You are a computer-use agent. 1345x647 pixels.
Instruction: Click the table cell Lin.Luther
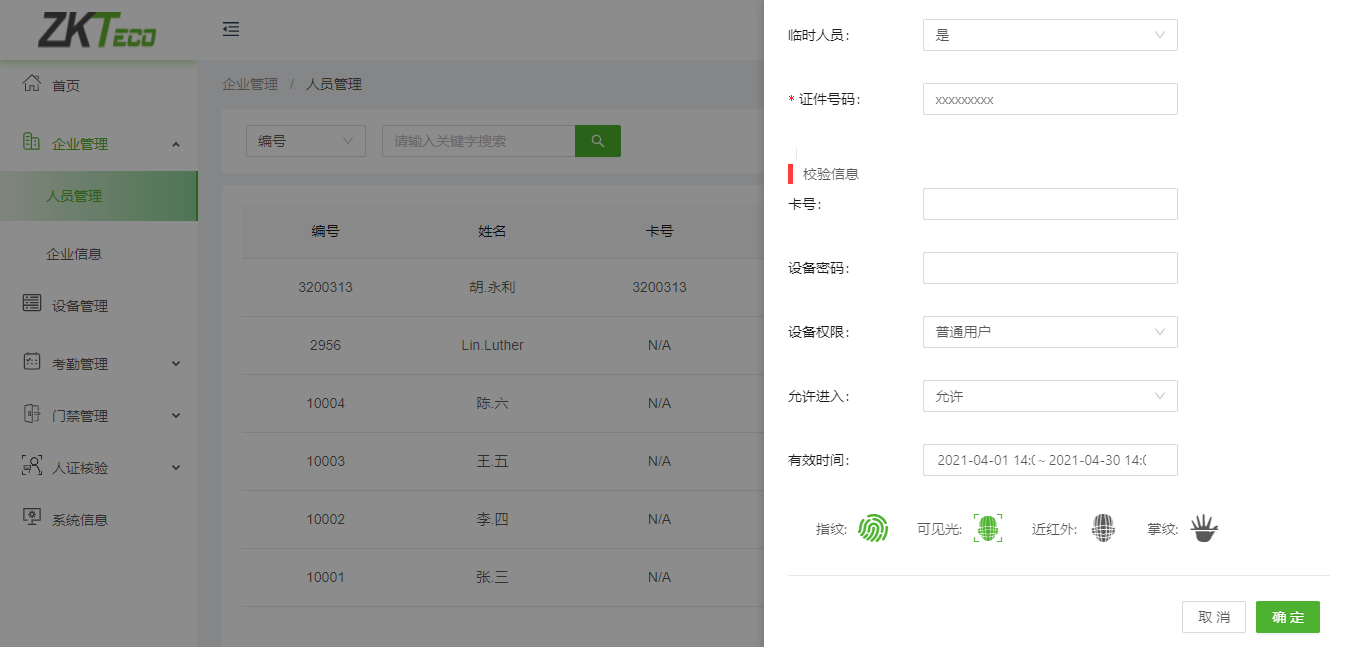click(492, 345)
